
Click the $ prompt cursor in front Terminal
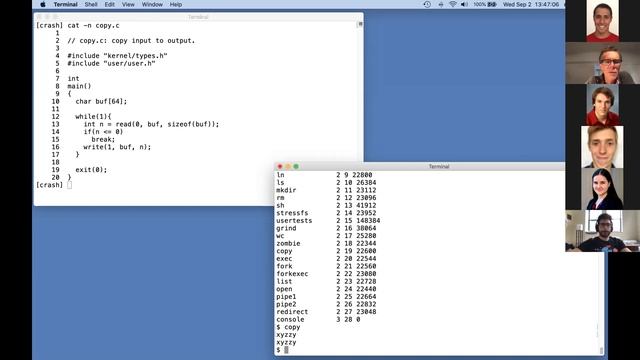pos(286,350)
